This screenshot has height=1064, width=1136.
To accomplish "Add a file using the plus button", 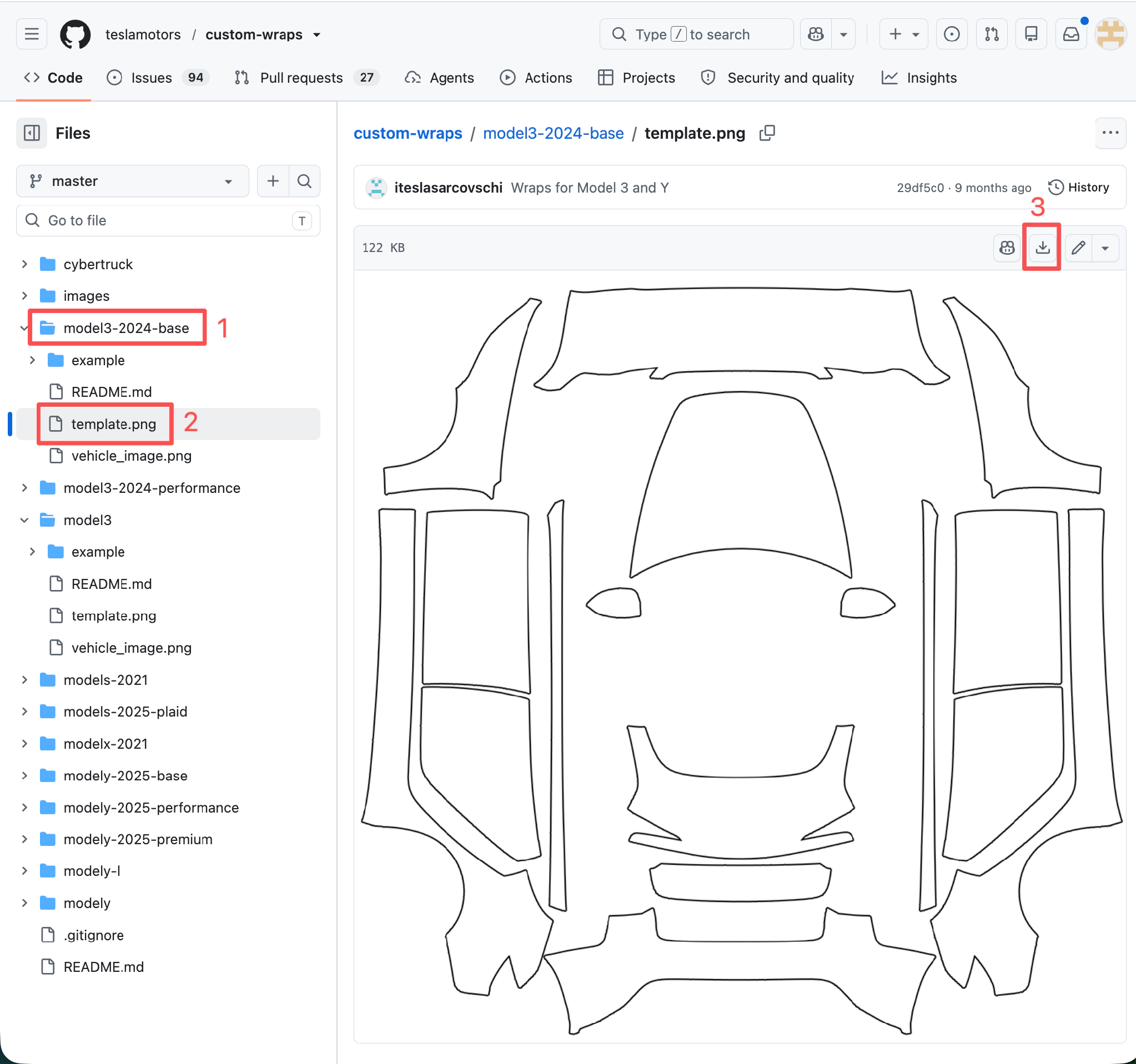I will (273, 181).
